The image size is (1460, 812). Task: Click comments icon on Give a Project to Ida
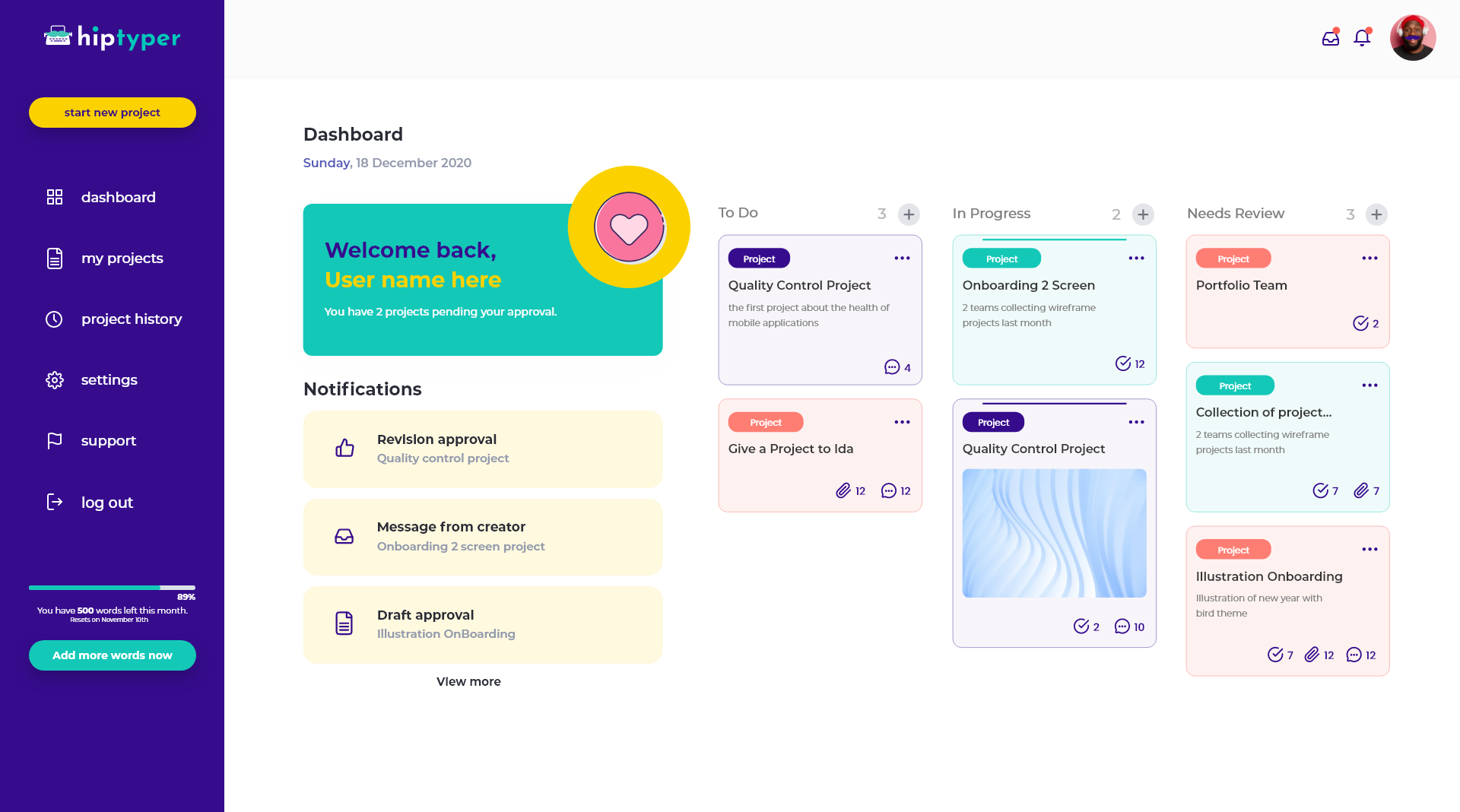pos(888,490)
